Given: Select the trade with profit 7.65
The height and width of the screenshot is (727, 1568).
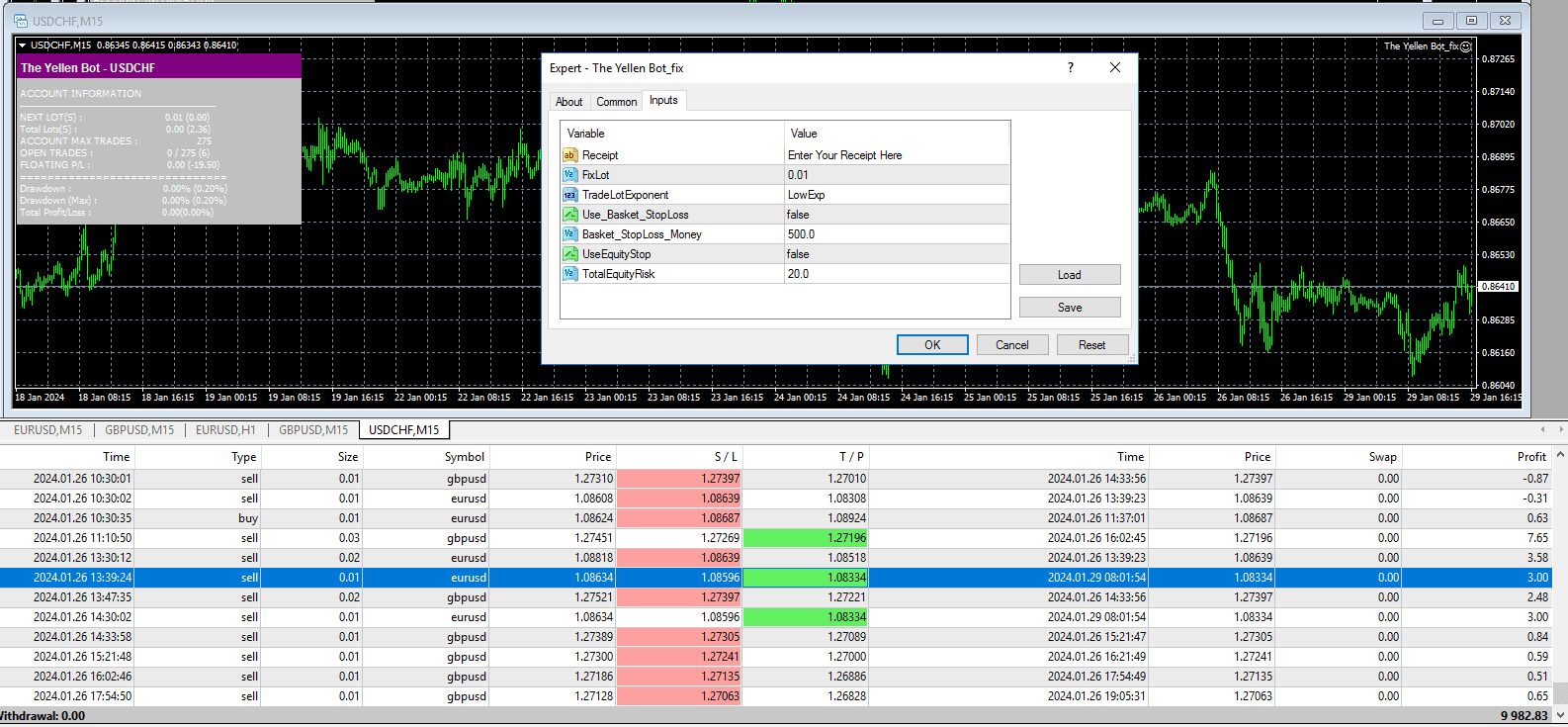Looking at the screenshot, I should click(776, 538).
